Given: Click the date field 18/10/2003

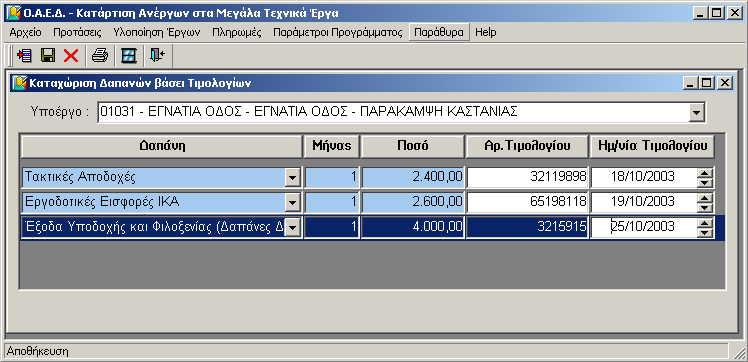Looking at the screenshot, I should click(644, 177).
